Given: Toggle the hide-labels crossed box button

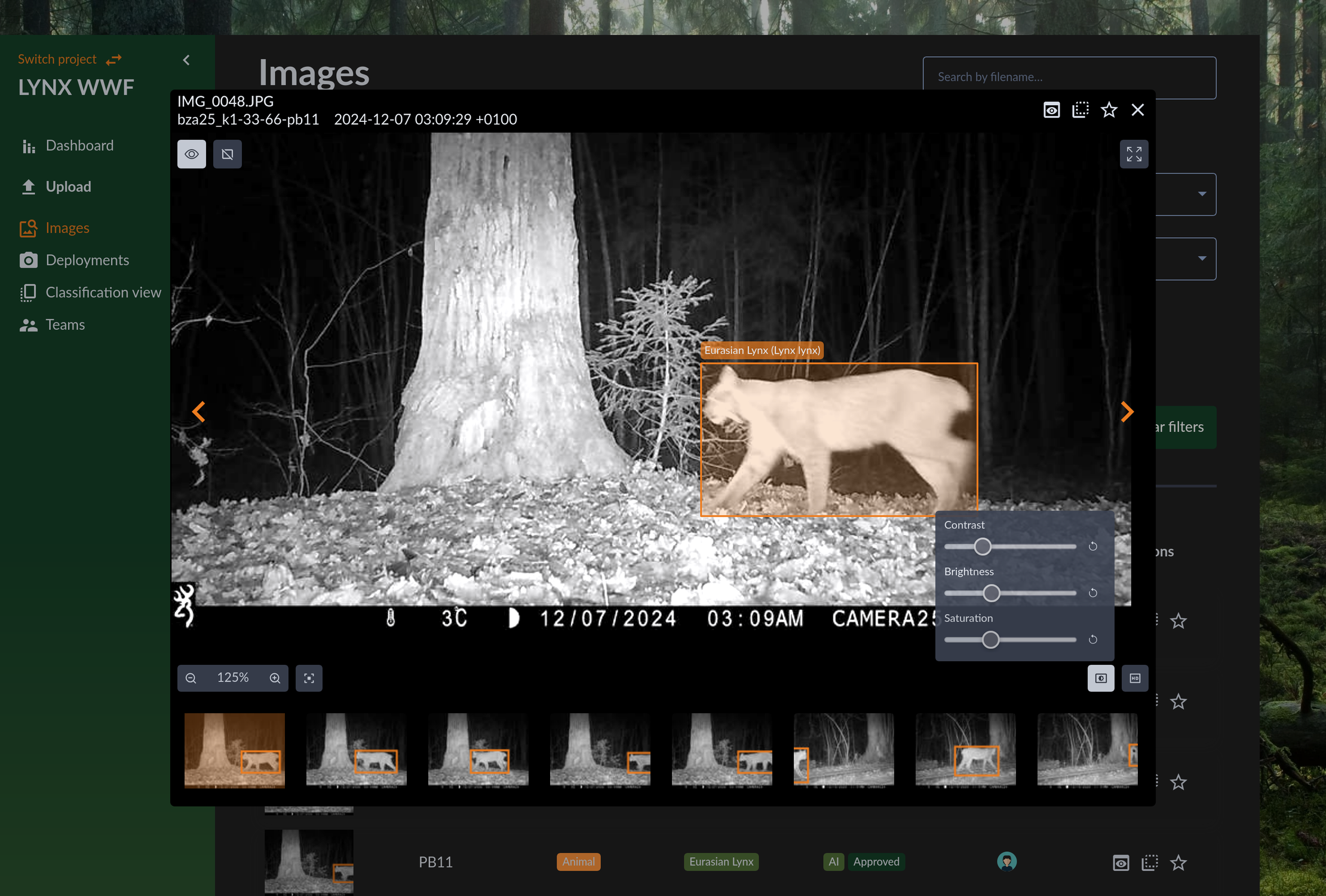Looking at the screenshot, I should 228,154.
